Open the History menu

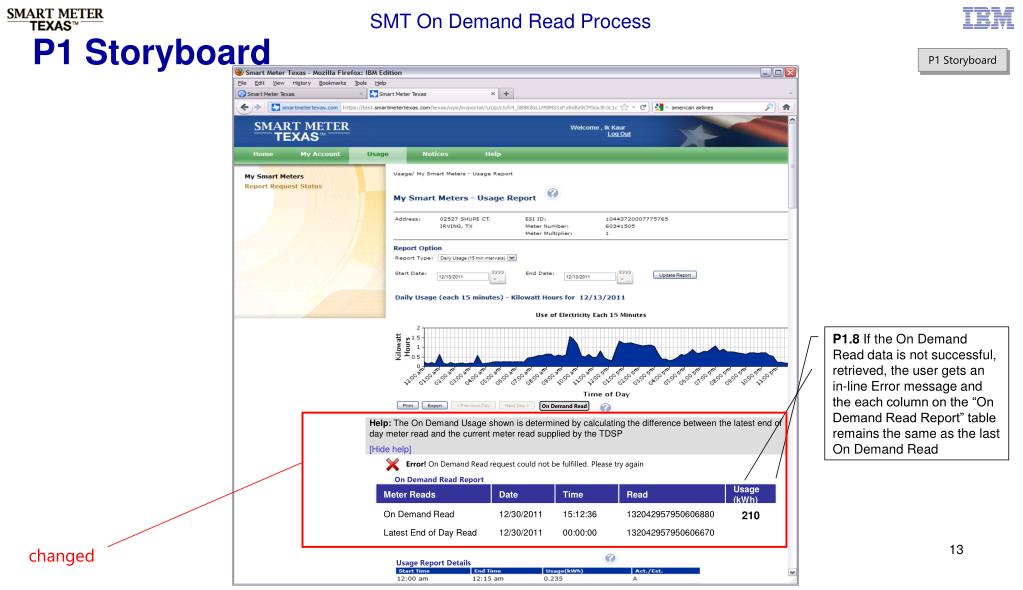pyautogui.click(x=301, y=83)
